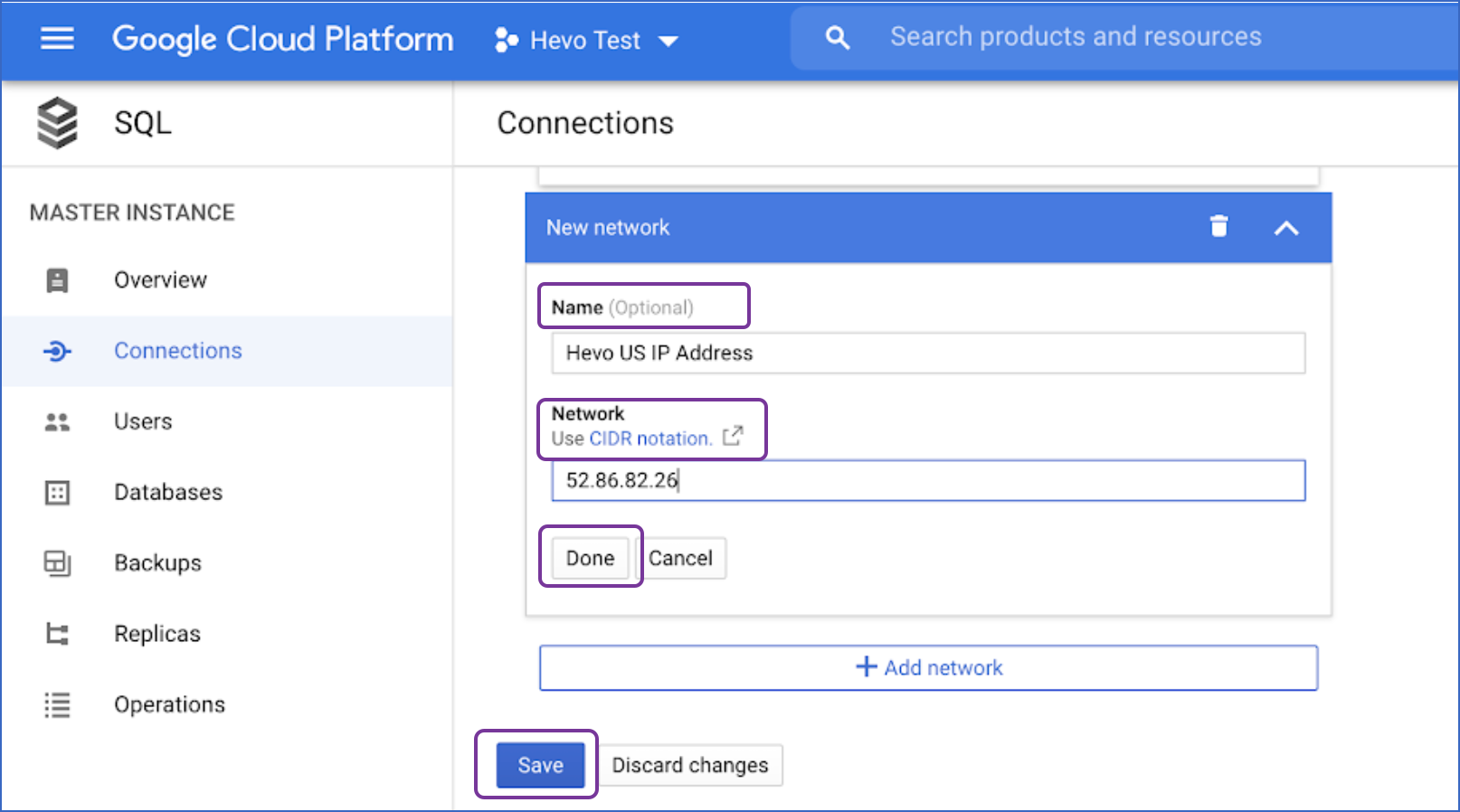
Task: Navigate to Backups
Action: pos(157,562)
